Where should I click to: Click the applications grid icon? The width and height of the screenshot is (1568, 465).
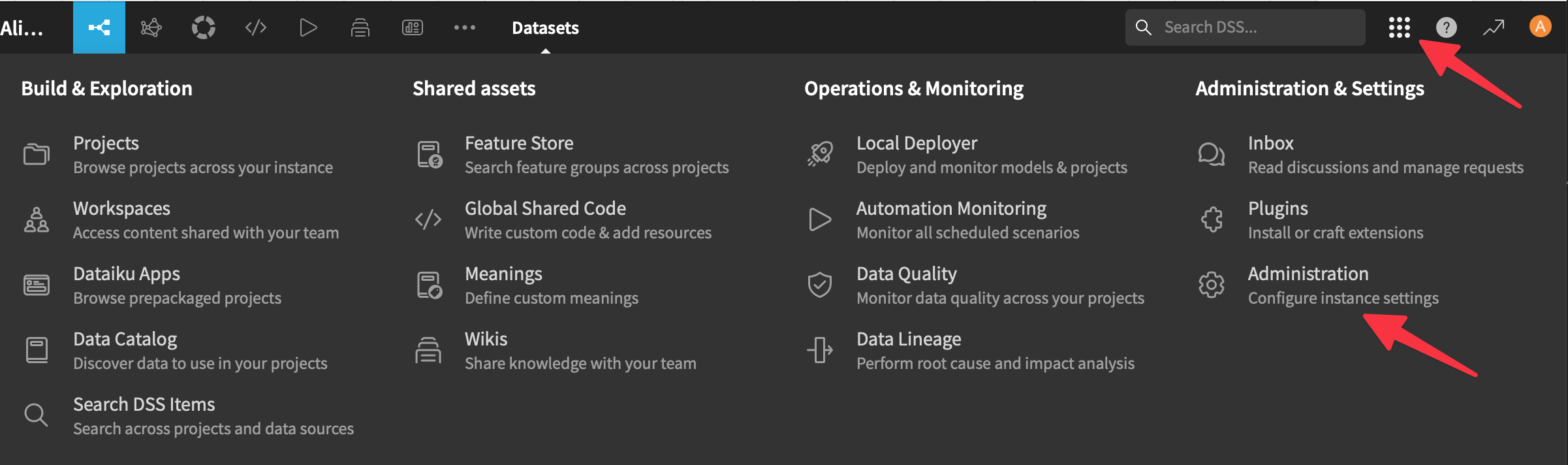(1399, 27)
